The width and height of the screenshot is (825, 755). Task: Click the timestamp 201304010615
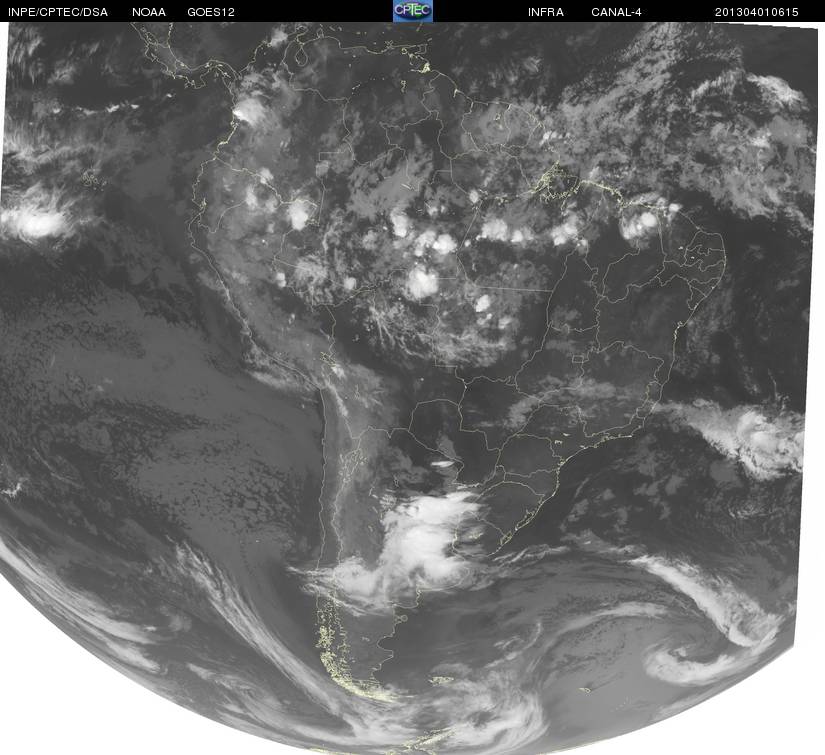pos(757,12)
